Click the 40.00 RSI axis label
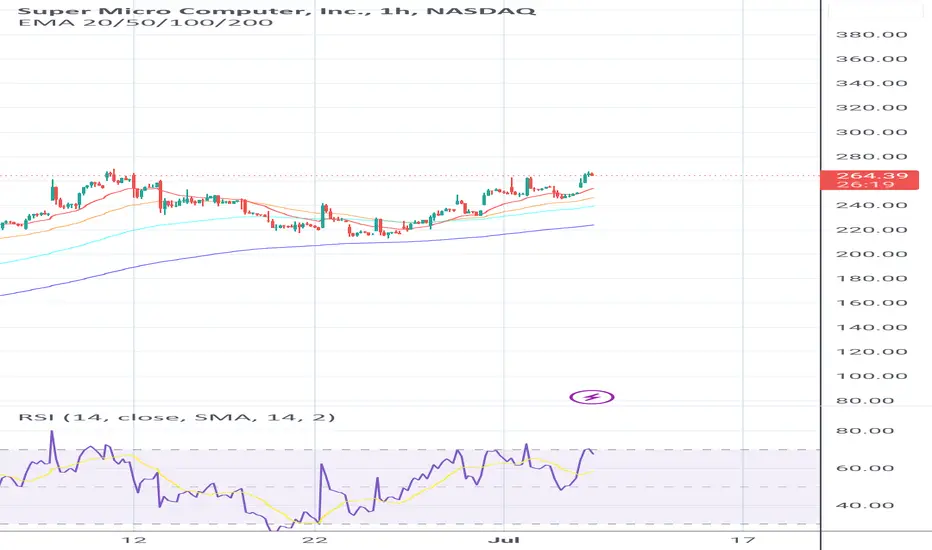 click(x=865, y=505)
